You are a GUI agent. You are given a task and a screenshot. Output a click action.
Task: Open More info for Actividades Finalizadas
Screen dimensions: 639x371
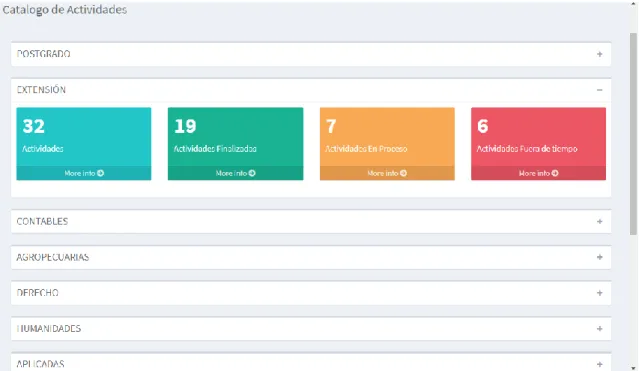coord(236,173)
